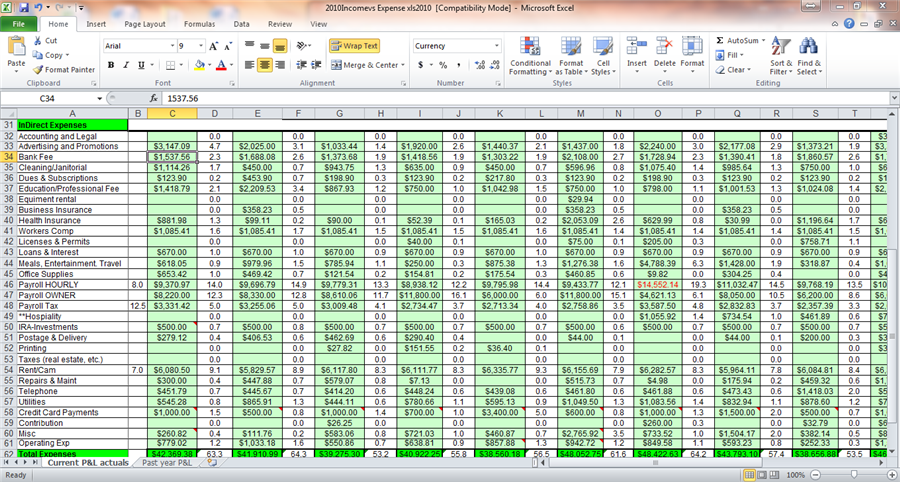Screen dimensions: 900x482
Task: Toggle the Wrap Text option
Action: tap(354, 45)
